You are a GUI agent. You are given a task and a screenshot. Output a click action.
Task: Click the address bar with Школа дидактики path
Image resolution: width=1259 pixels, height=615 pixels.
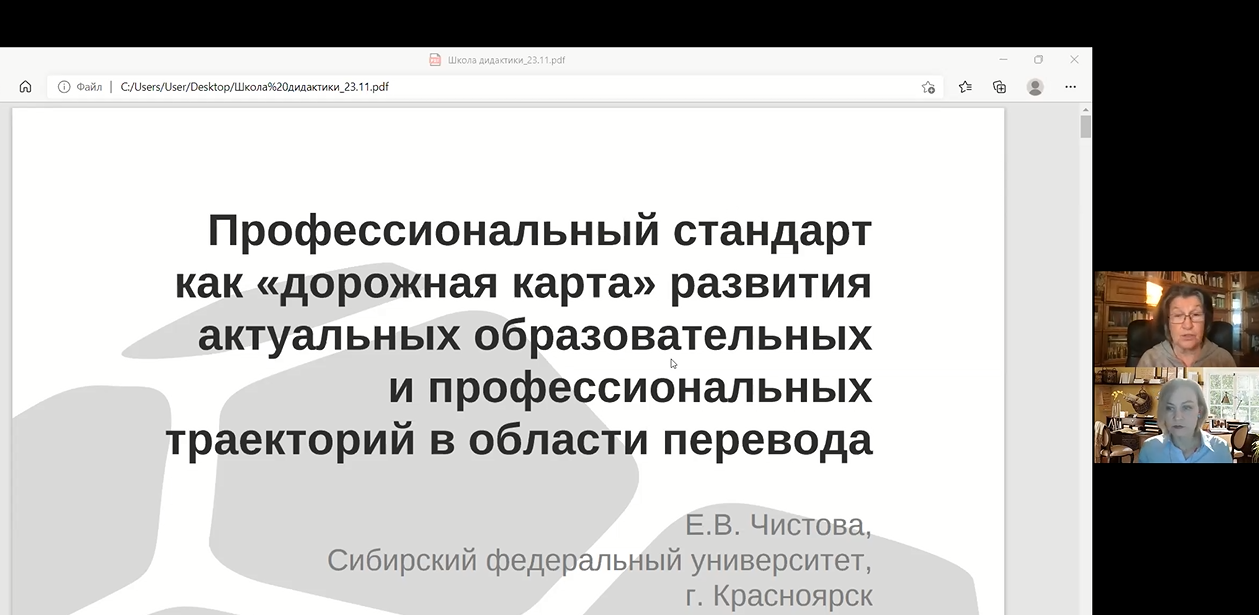pos(500,87)
